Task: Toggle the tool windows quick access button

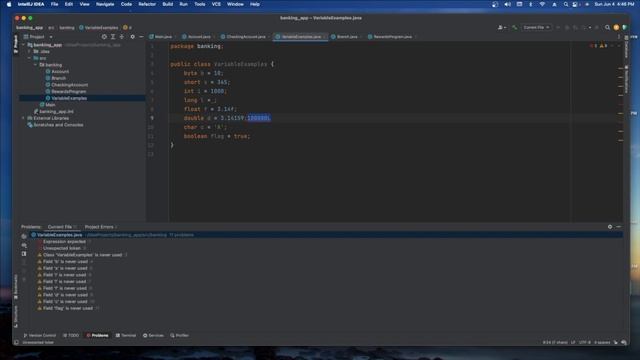Action: (16, 342)
